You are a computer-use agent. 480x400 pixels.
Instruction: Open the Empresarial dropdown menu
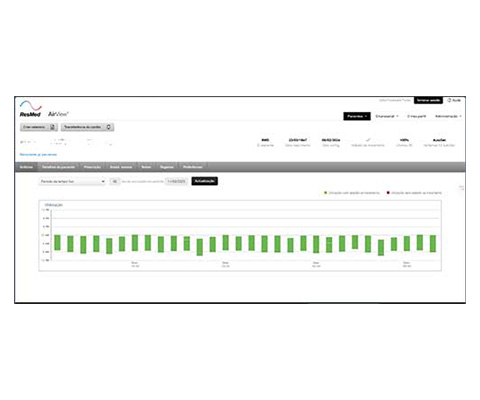pos(387,116)
